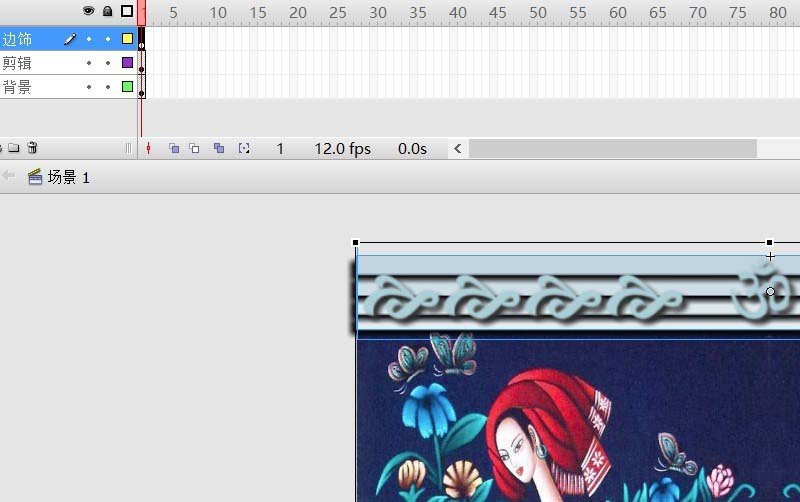
Task: Click the pencil icon on 边饰 layer
Action: (70, 39)
